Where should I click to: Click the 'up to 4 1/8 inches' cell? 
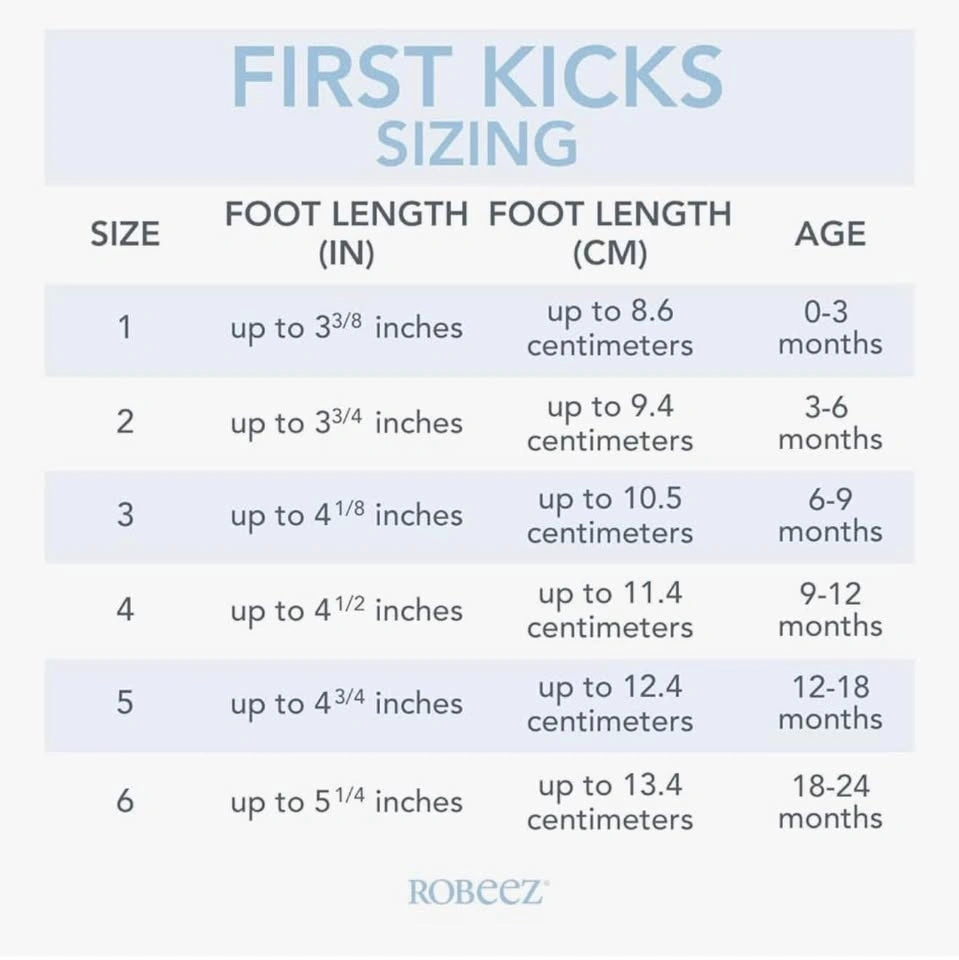(346, 516)
